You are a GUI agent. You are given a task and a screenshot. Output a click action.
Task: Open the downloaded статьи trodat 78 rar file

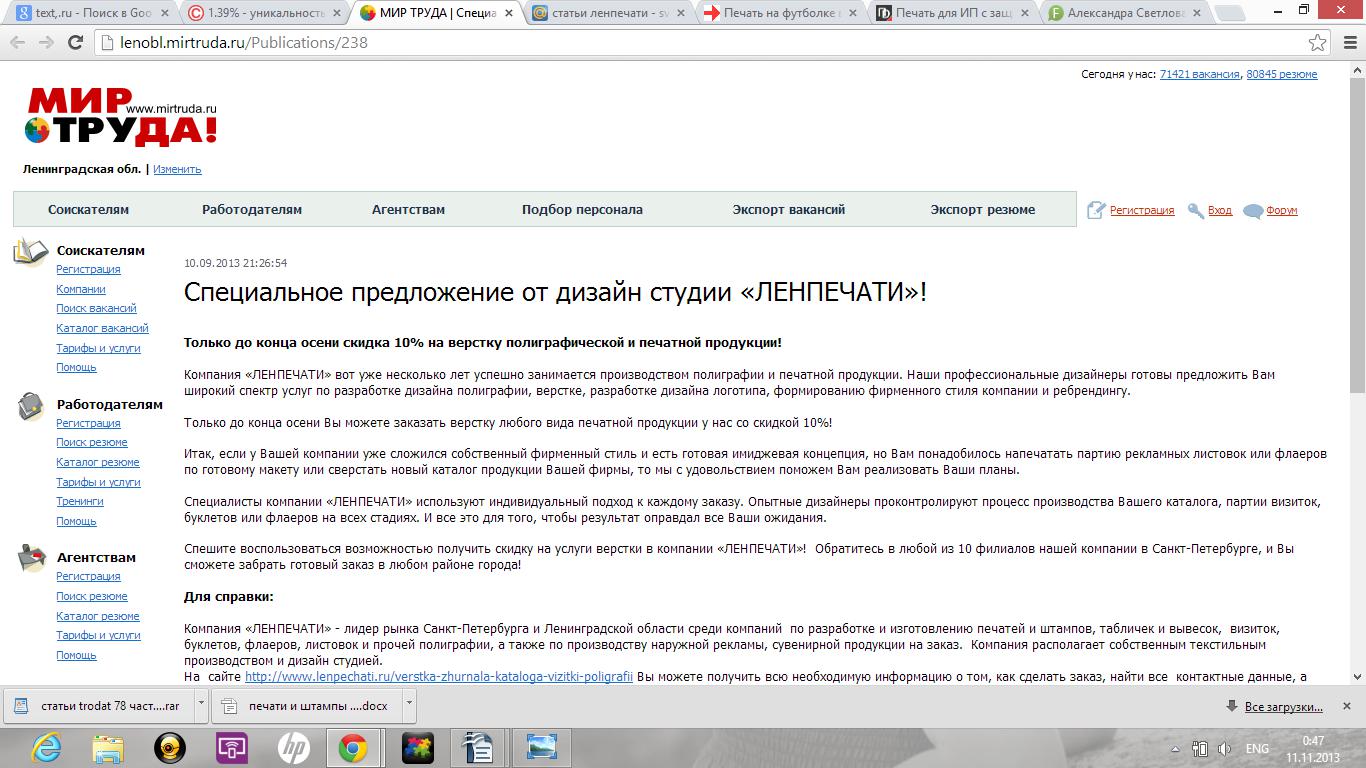[x=98, y=706]
